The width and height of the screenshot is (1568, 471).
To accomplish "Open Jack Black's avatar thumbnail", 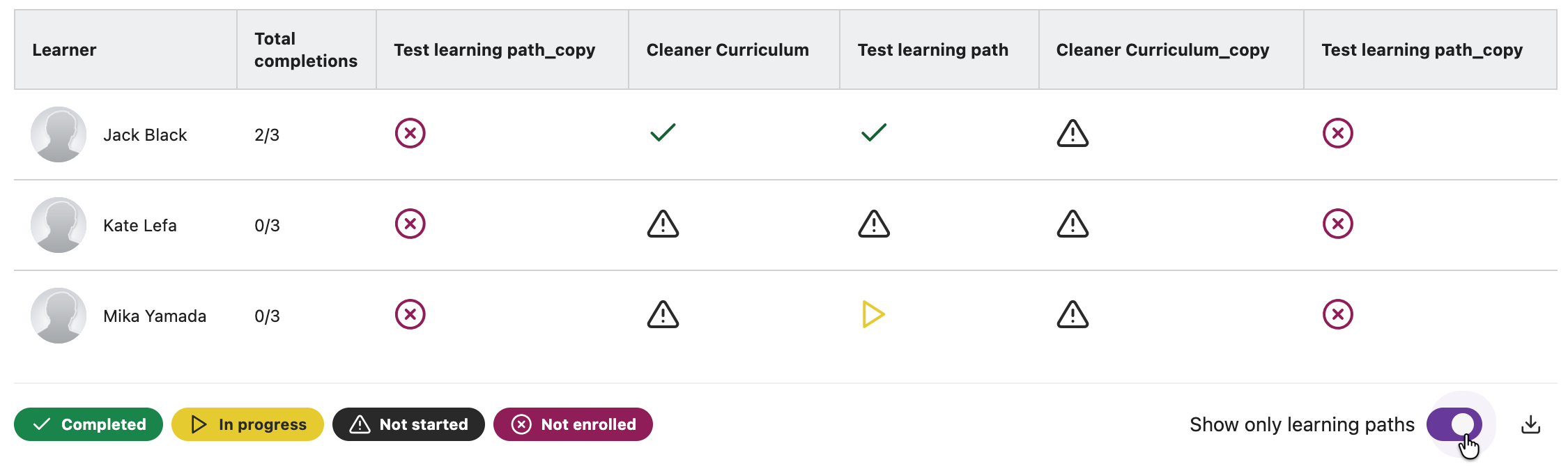I will [x=59, y=134].
